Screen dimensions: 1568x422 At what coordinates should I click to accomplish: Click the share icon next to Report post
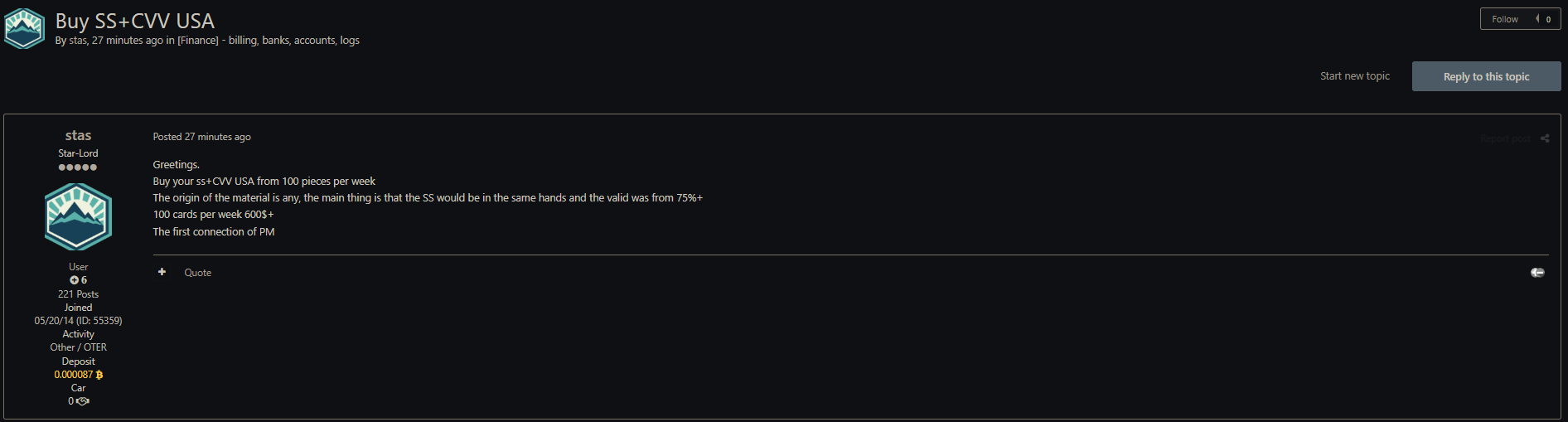[1545, 138]
